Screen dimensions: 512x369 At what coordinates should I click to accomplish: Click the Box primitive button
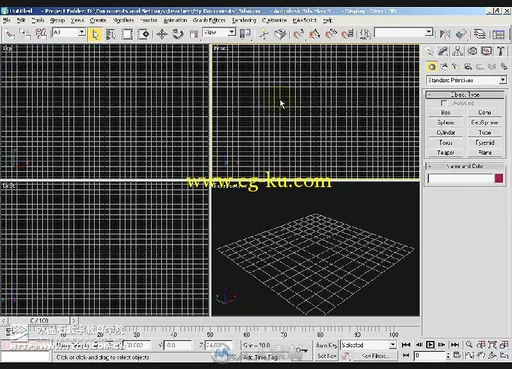pos(445,113)
